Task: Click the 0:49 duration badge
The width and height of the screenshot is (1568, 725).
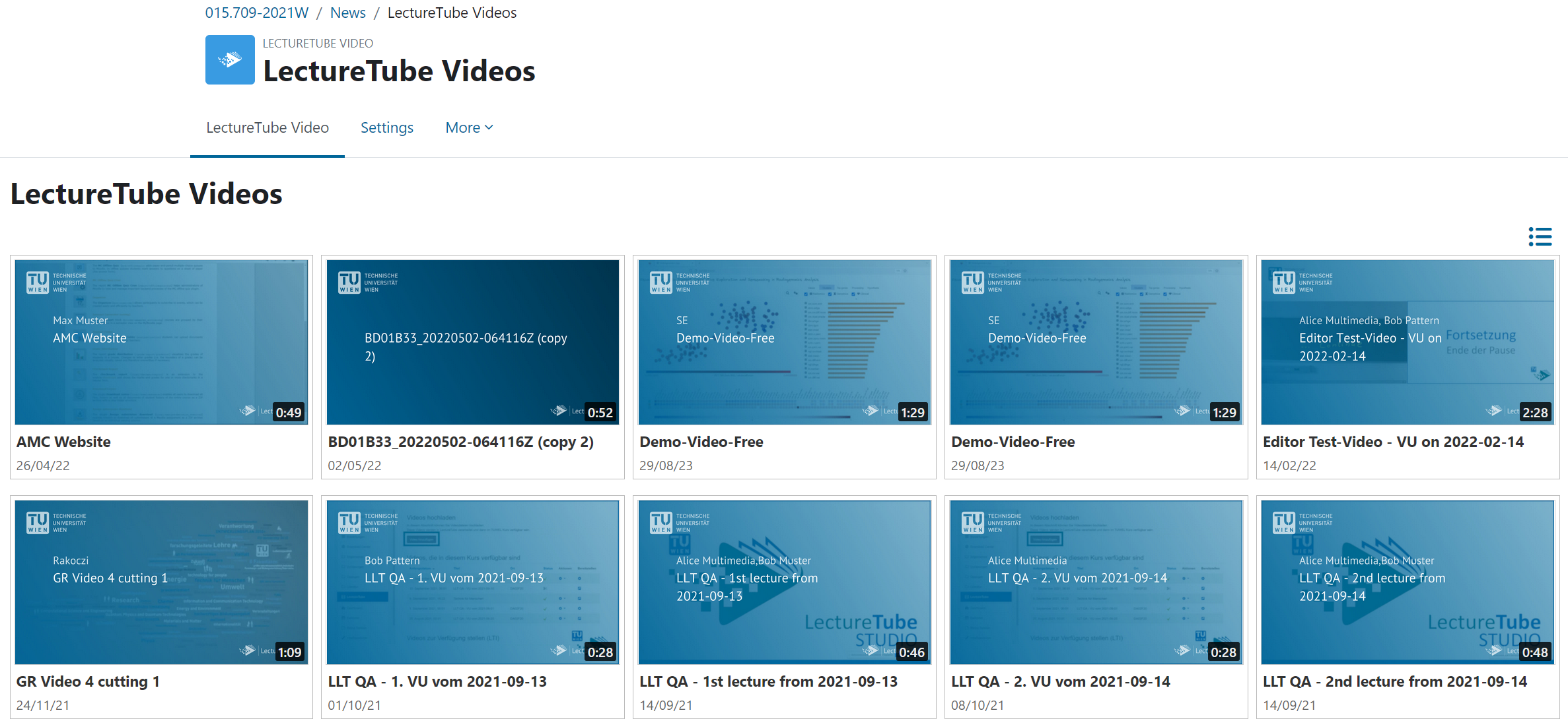Action: 289,413
